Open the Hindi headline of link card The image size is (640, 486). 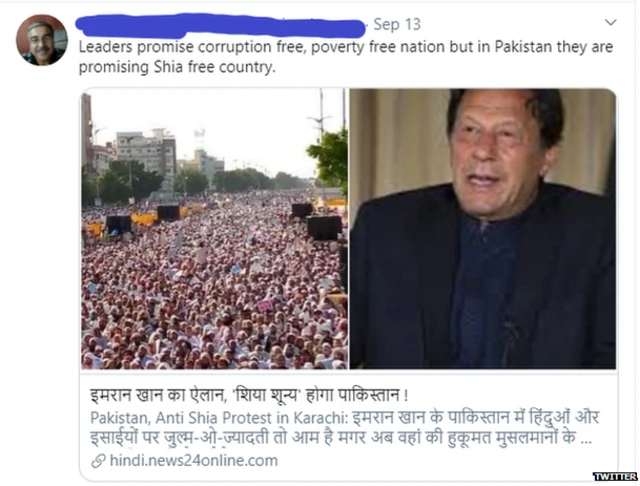tap(249, 395)
